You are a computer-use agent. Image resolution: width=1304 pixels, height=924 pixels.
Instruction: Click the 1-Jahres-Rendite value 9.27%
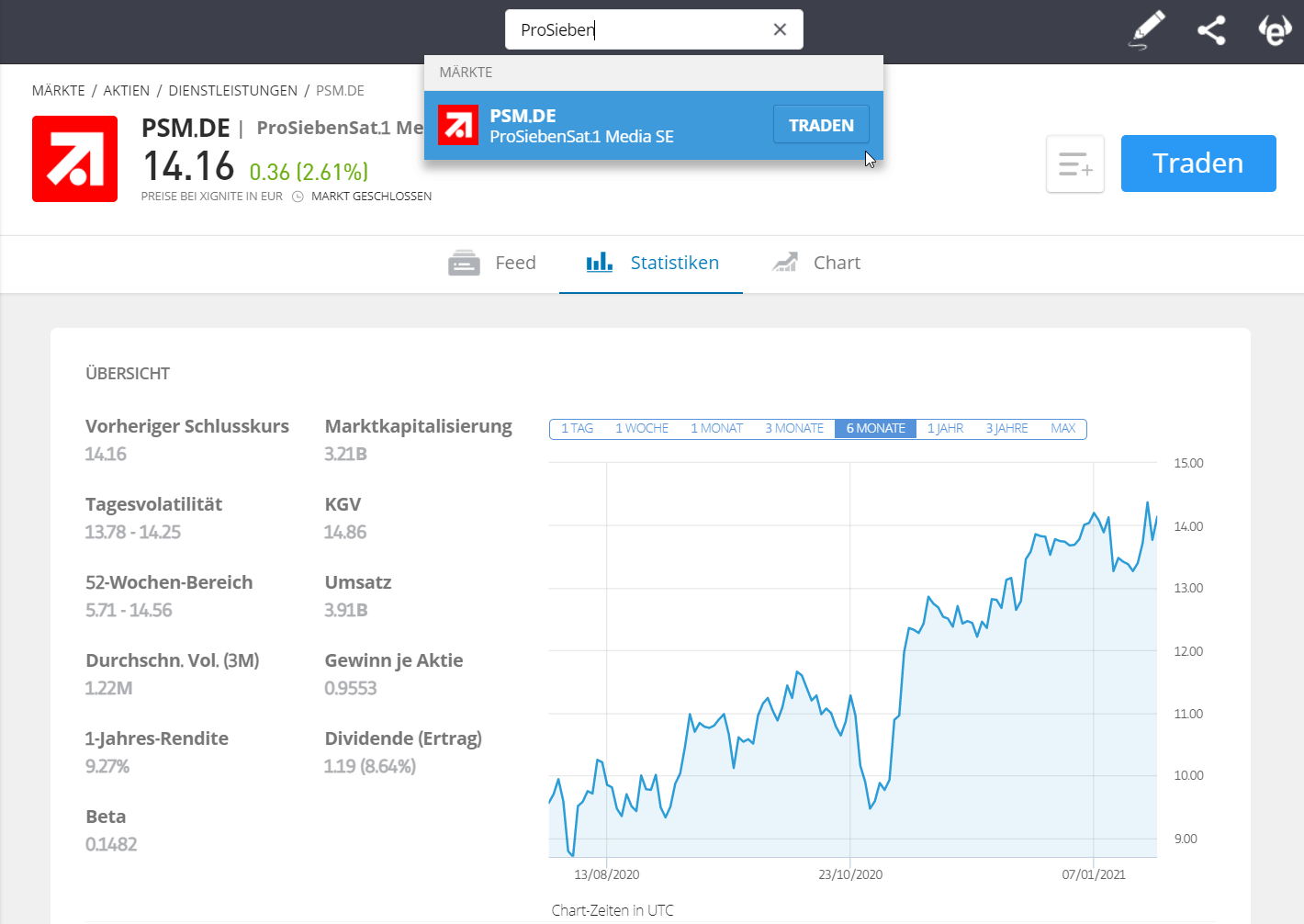pos(107,766)
